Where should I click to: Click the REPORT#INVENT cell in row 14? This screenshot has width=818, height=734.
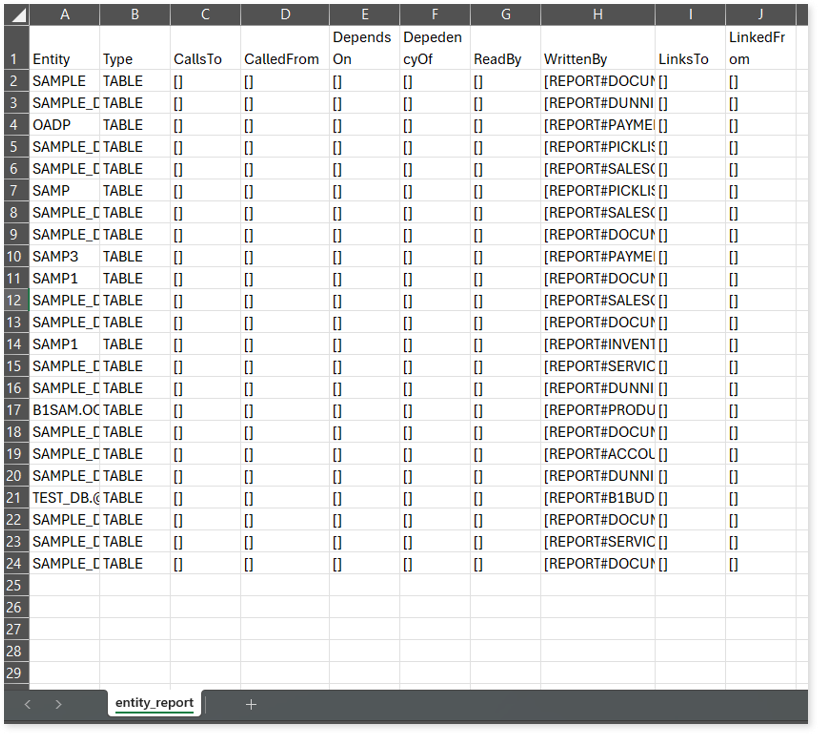tap(598, 344)
